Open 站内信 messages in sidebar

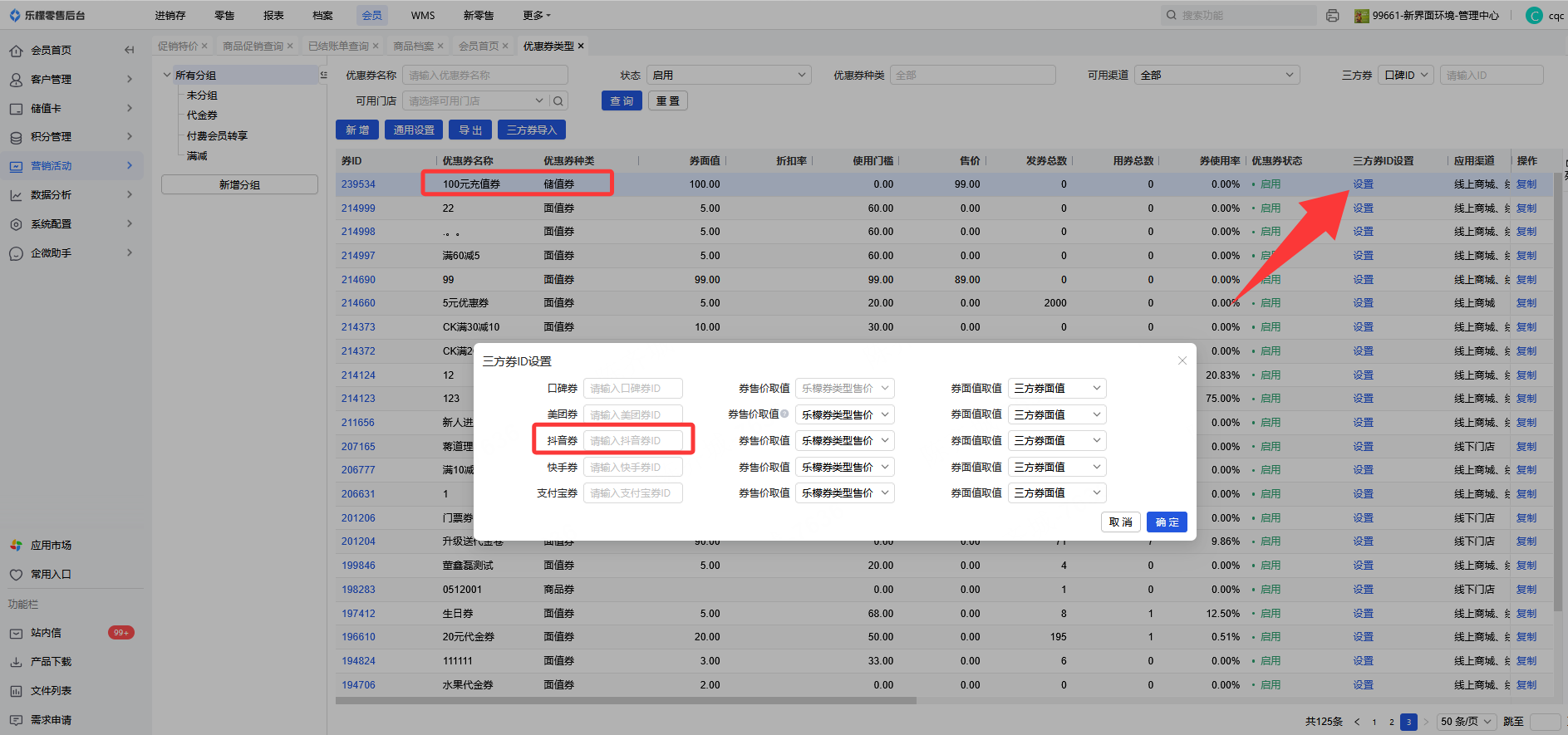click(46, 633)
